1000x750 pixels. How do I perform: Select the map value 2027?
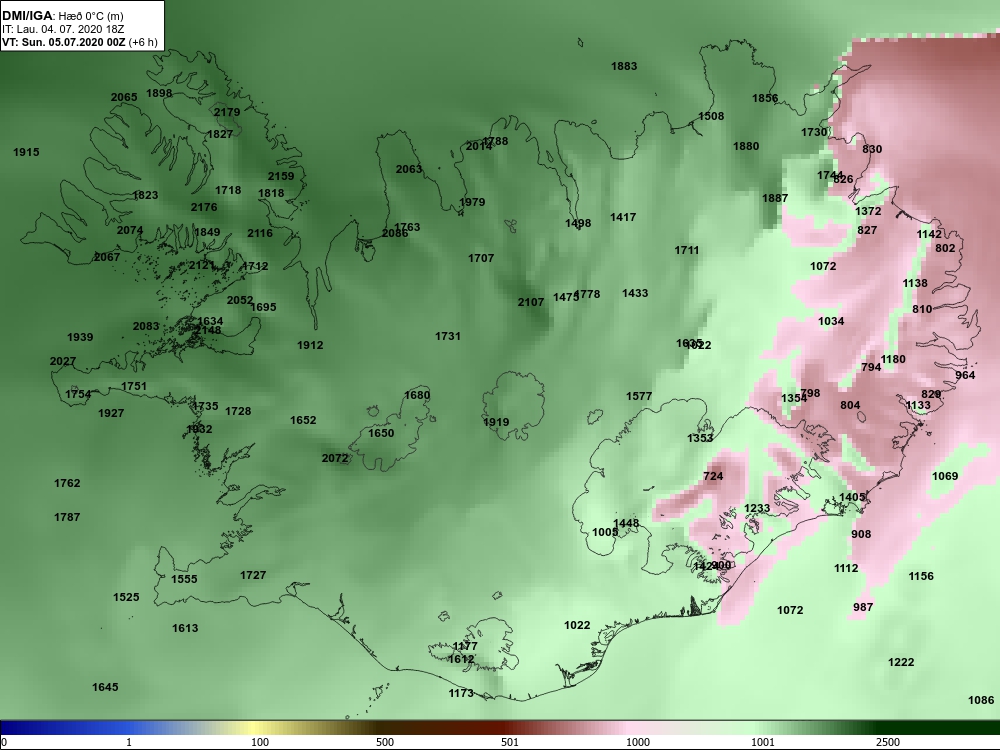[62, 362]
